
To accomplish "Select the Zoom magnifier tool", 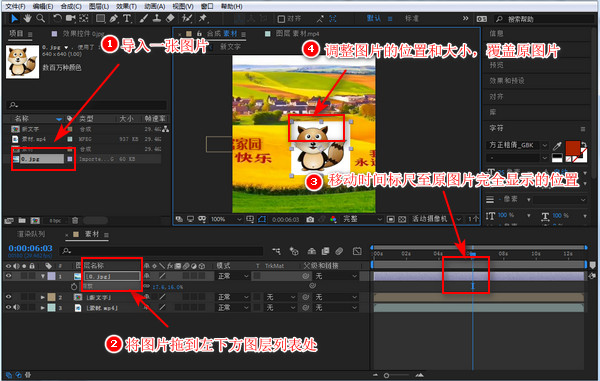I will click(x=40, y=18).
